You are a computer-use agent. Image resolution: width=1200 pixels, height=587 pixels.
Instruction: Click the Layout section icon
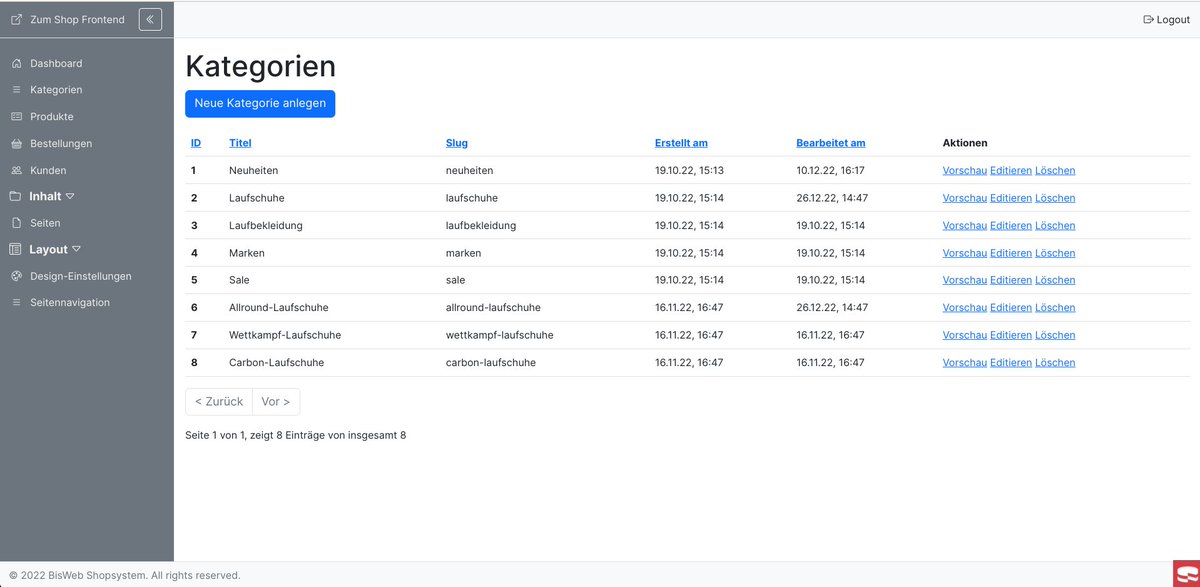click(x=16, y=249)
